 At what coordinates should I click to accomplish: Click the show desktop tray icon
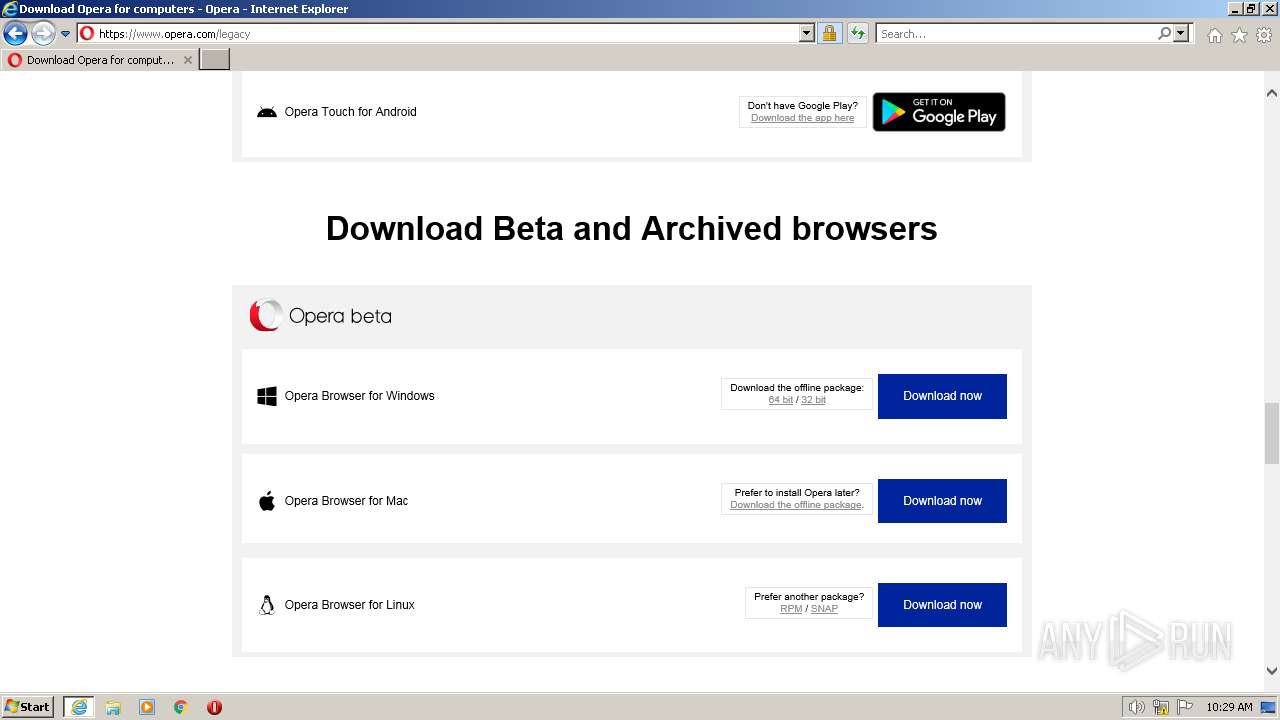click(x=1268, y=707)
